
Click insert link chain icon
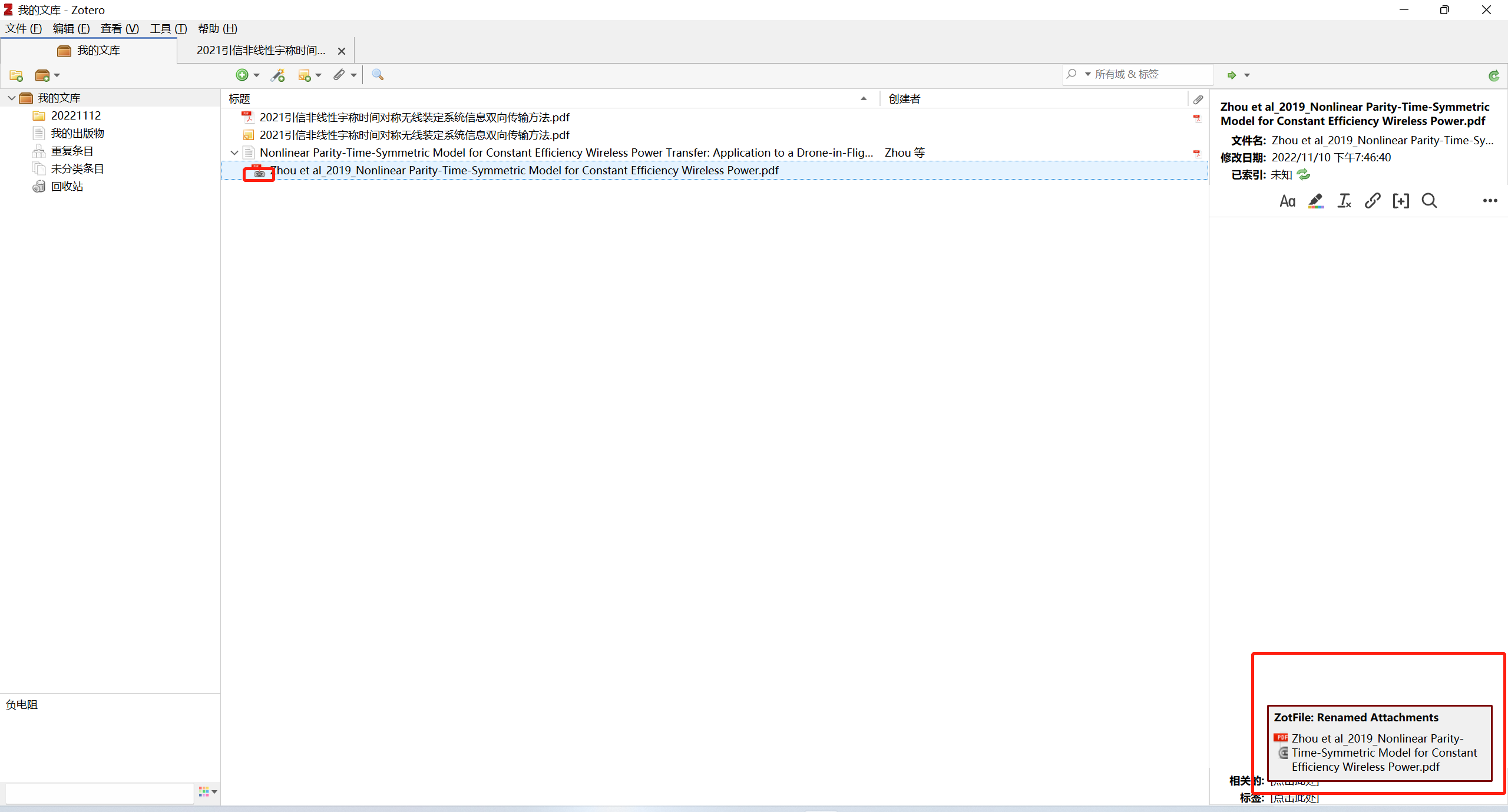point(1372,201)
